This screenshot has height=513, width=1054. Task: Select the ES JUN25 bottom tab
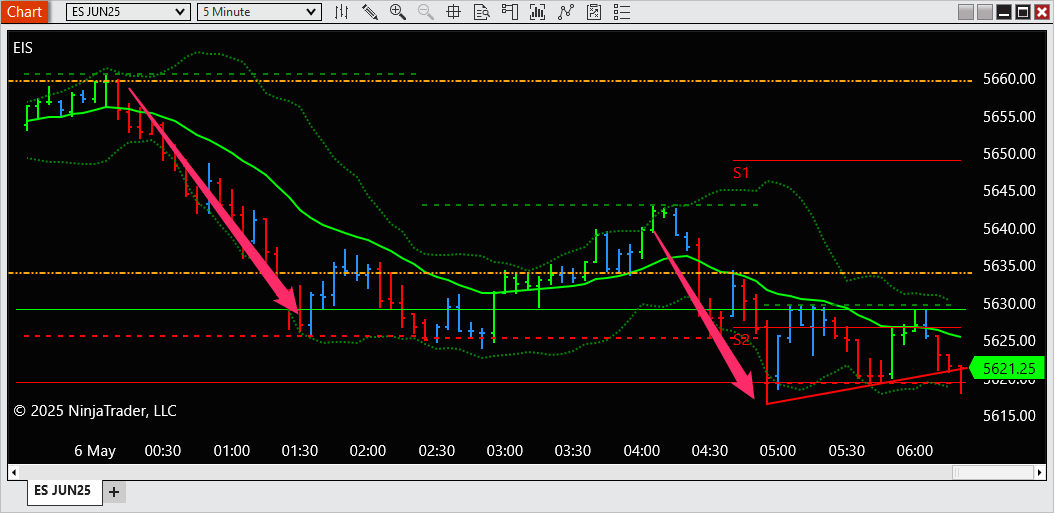pyautogui.click(x=63, y=491)
